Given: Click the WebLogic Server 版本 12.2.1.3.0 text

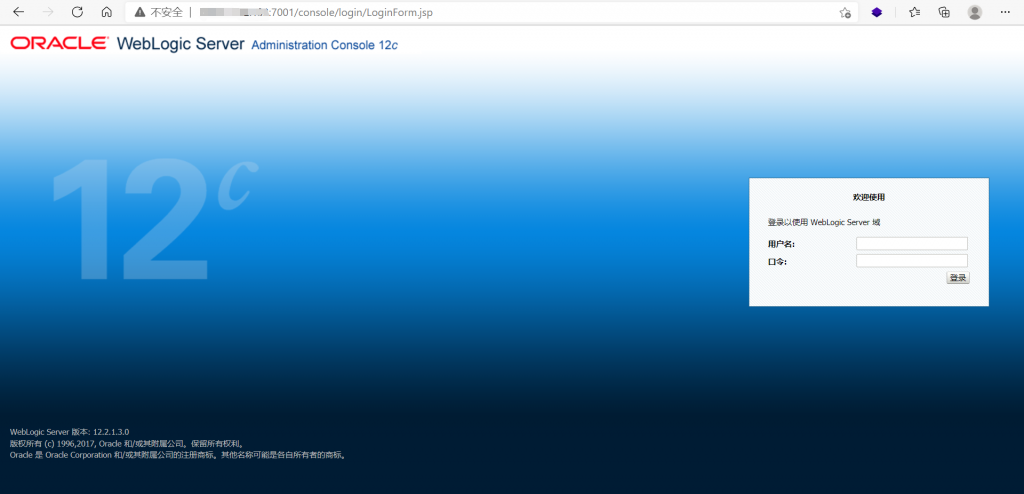Looking at the screenshot, I should click(x=70, y=432).
